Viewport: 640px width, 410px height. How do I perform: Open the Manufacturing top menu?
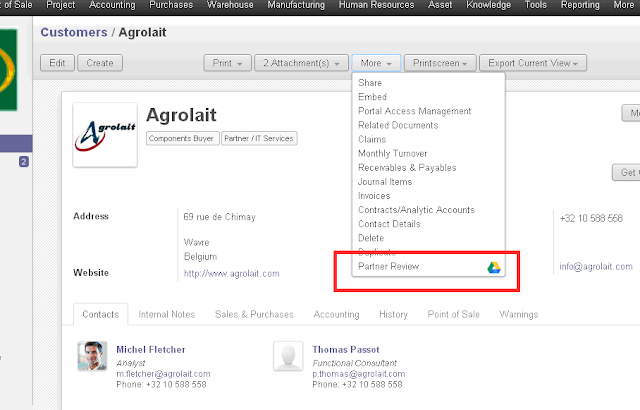coord(296,5)
